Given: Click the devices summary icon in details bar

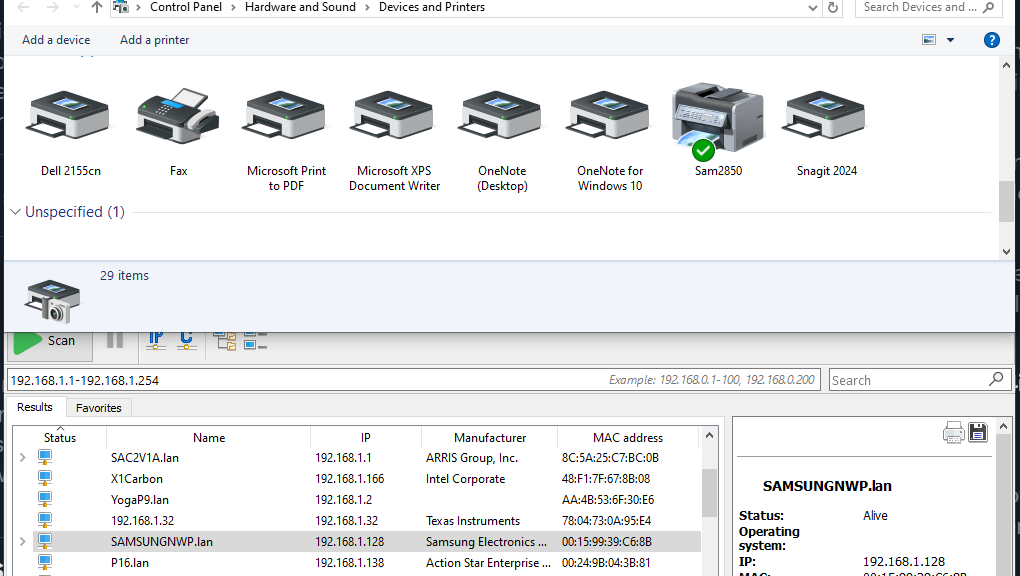Looking at the screenshot, I should pos(53,301).
